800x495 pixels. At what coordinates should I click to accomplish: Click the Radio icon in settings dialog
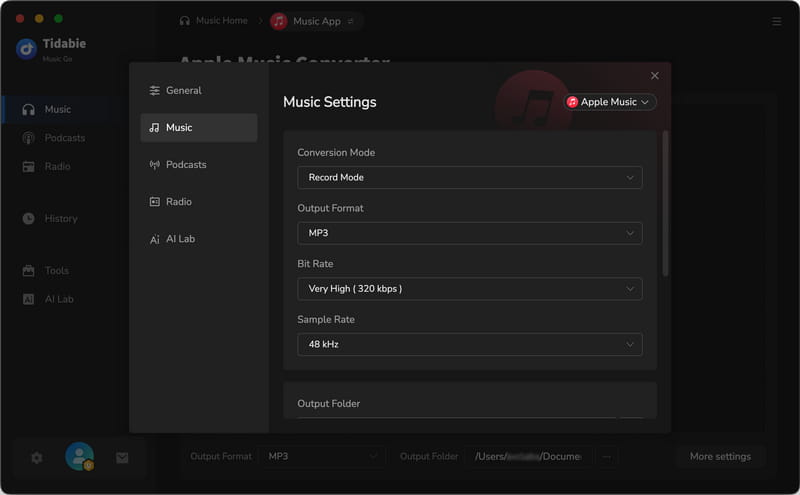154,202
